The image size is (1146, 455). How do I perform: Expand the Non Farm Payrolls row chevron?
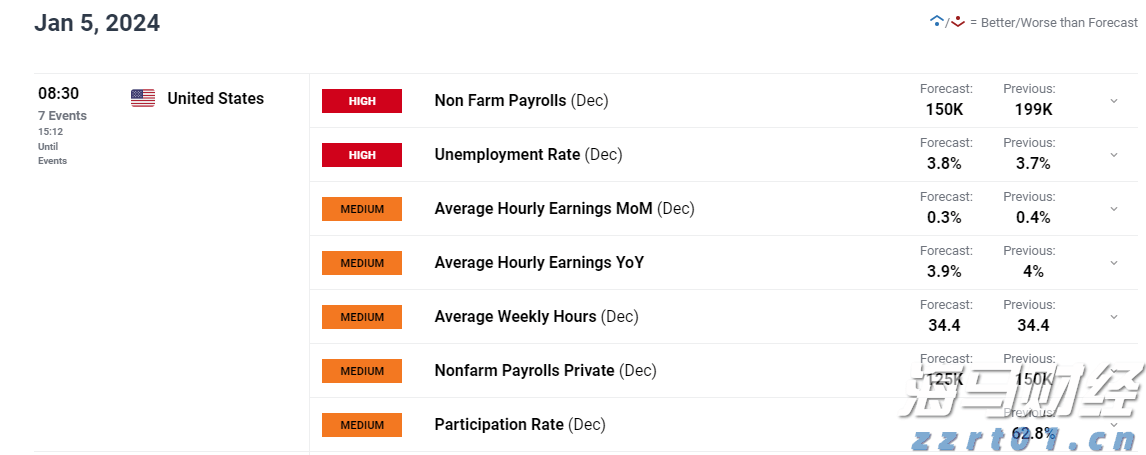[x=1114, y=101]
